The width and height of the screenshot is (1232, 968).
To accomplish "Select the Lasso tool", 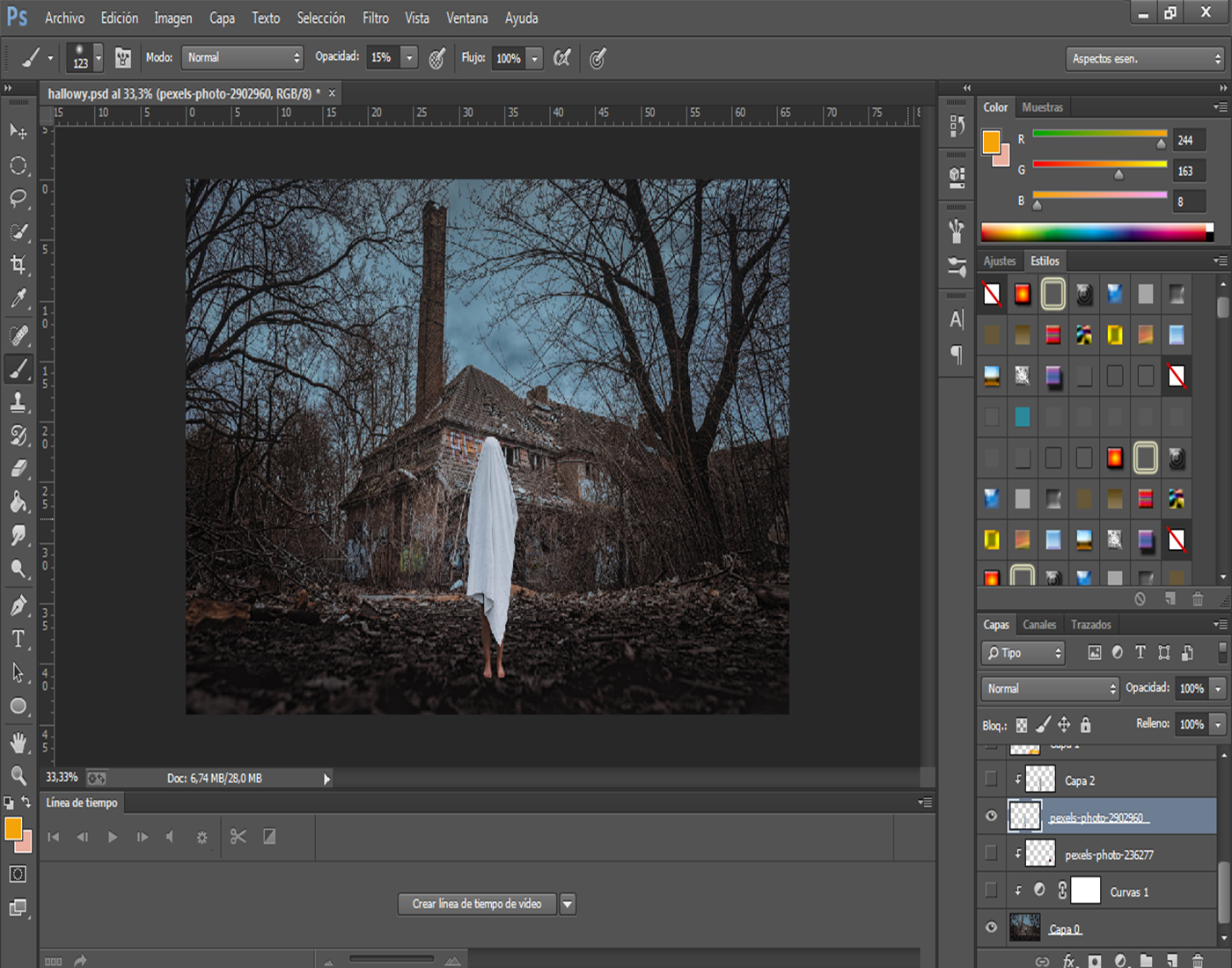I will tap(18, 199).
